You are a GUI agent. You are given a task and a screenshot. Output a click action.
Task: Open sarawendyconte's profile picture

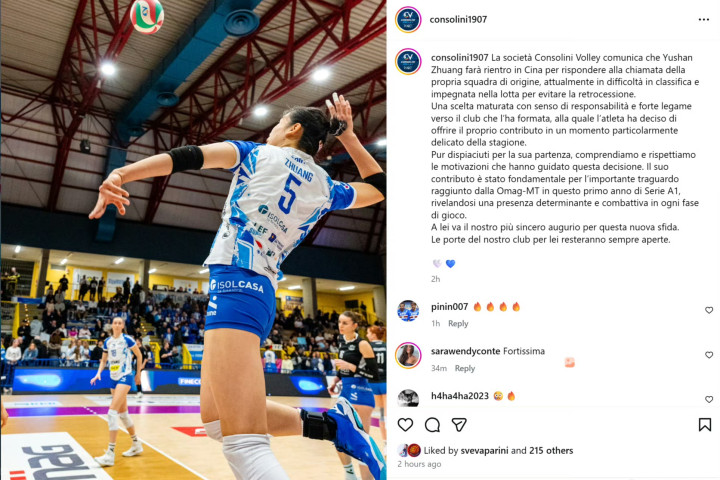pos(408,356)
